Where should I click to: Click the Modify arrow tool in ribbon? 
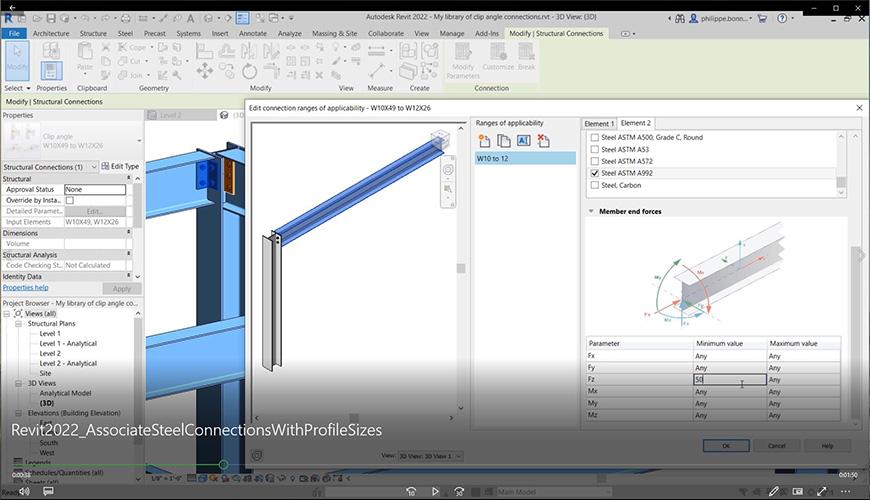coord(17,61)
